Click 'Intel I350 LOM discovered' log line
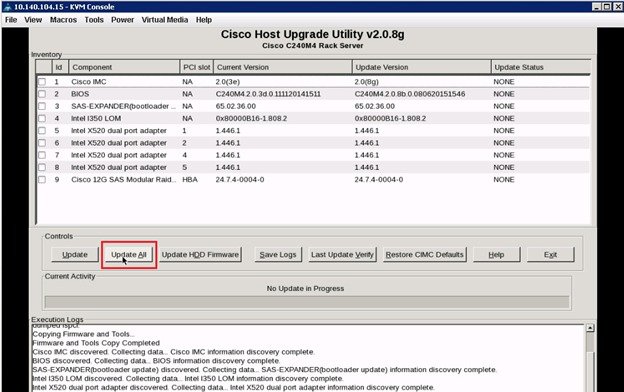This screenshot has height=392, width=624. pyautogui.click(x=188, y=378)
